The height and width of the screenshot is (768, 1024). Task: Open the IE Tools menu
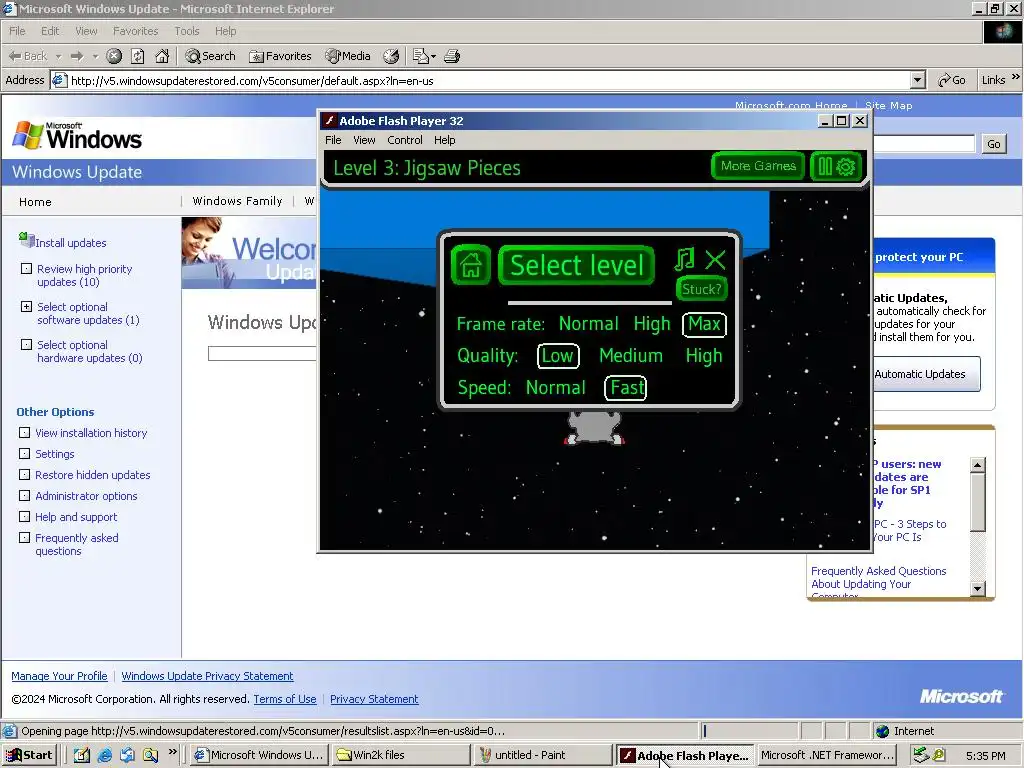[x=187, y=31]
